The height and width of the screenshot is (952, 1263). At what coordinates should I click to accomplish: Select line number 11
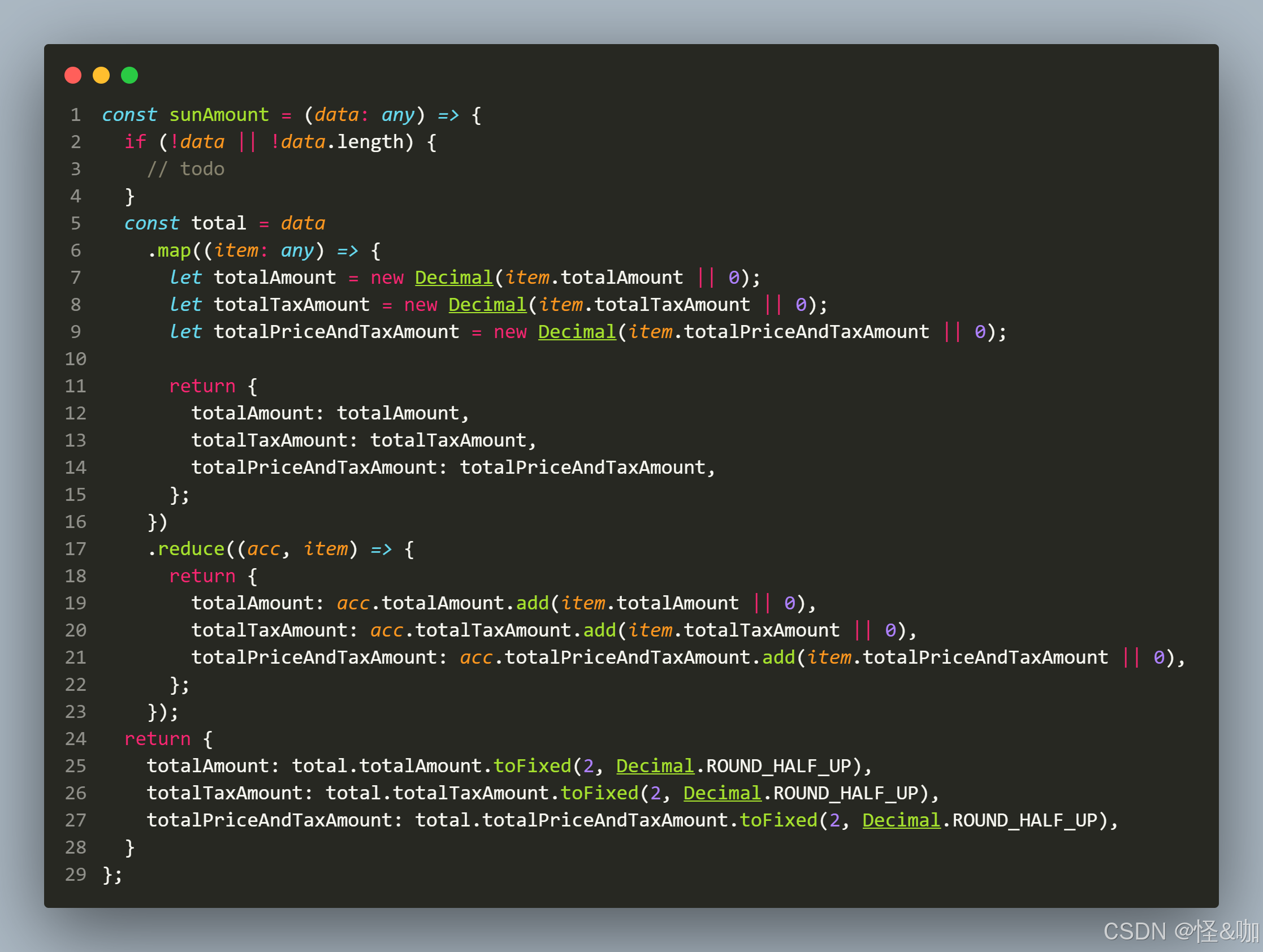point(75,386)
